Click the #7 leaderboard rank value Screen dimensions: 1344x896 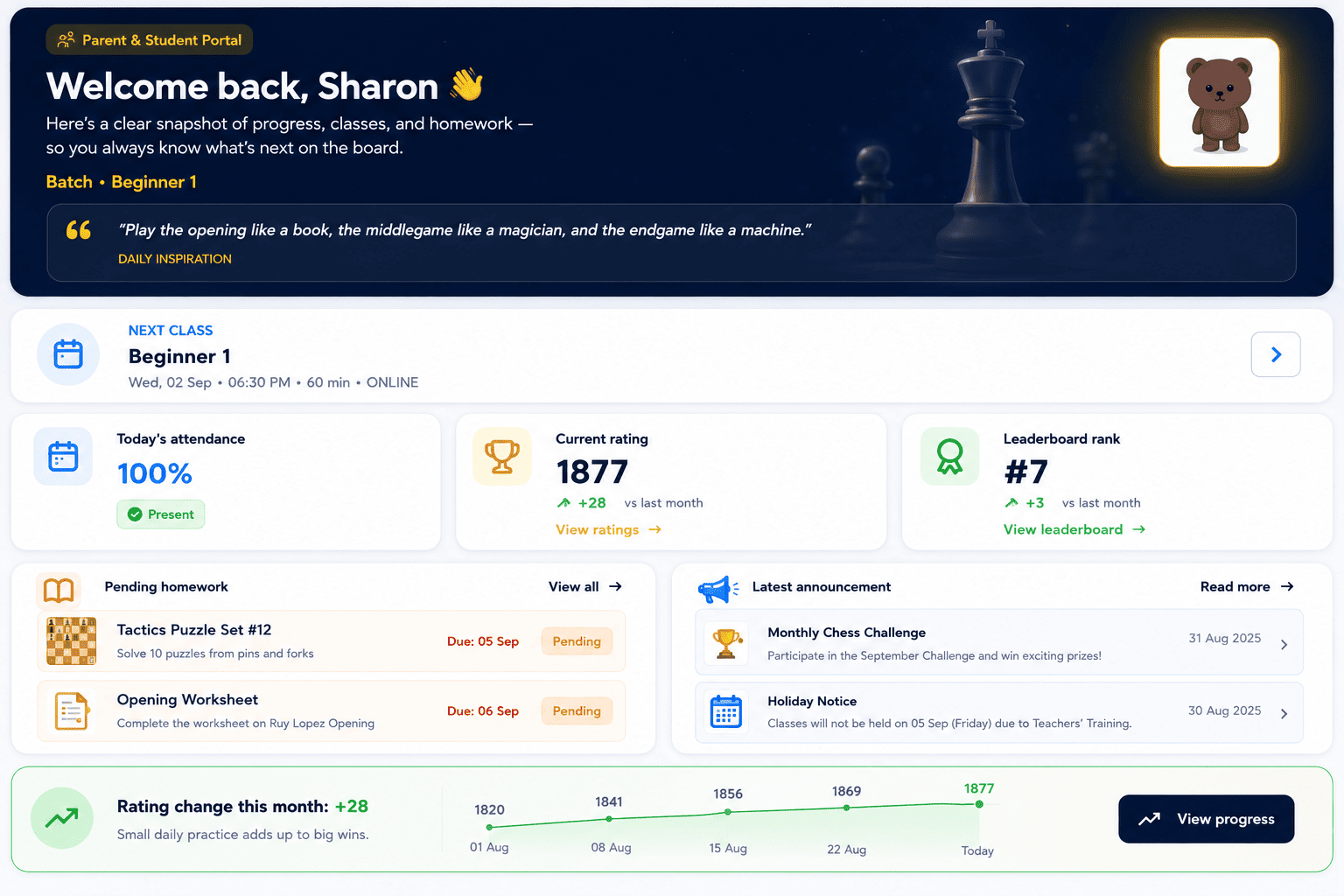point(1025,472)
